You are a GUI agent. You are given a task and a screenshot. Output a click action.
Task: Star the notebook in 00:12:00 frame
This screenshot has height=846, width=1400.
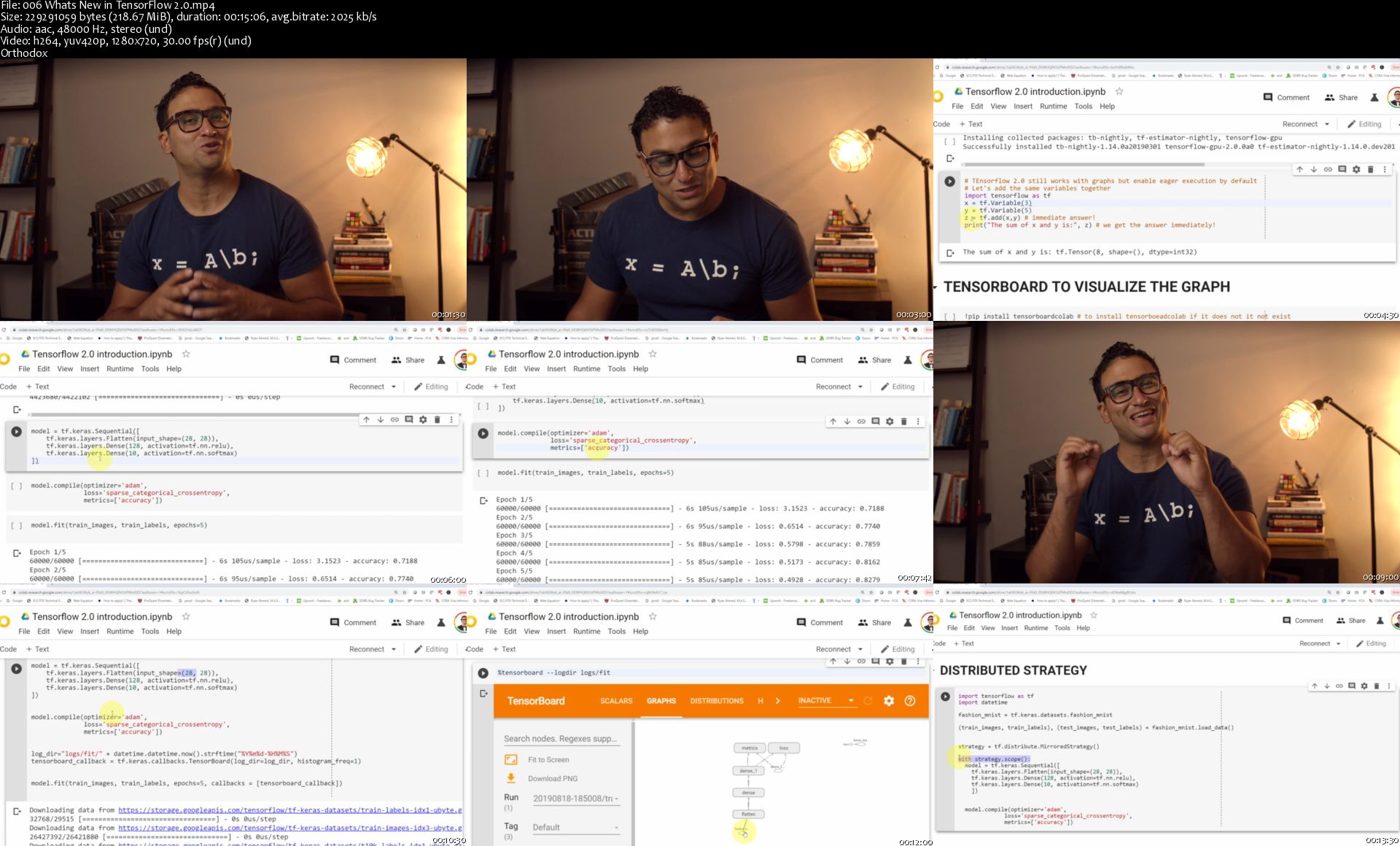[653, 616]
